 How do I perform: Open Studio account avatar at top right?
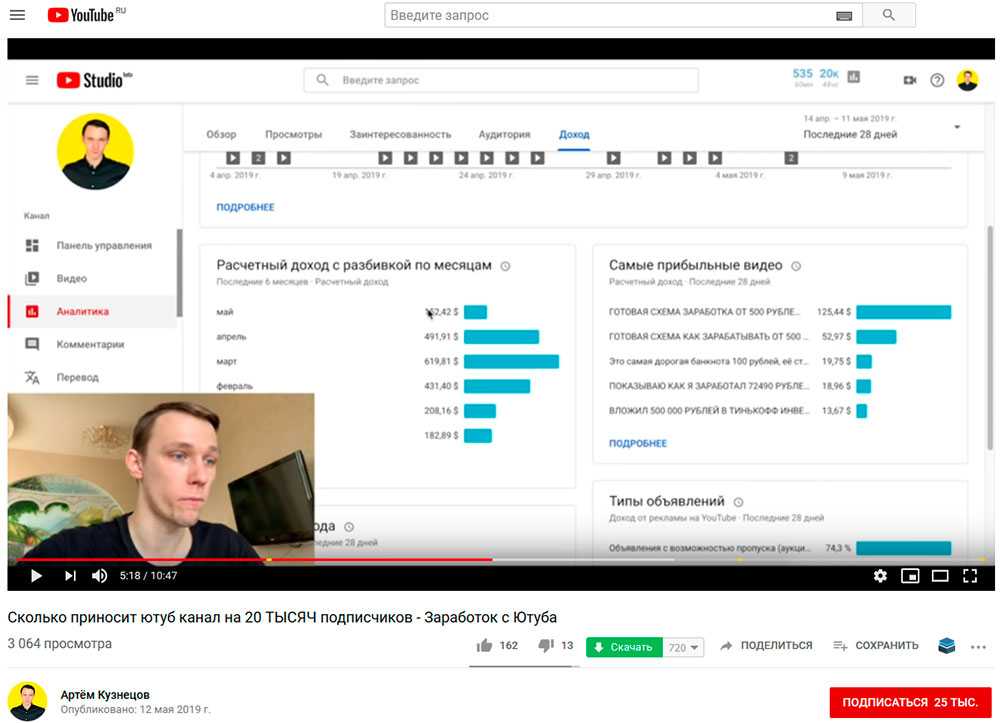tap(967, 80)
